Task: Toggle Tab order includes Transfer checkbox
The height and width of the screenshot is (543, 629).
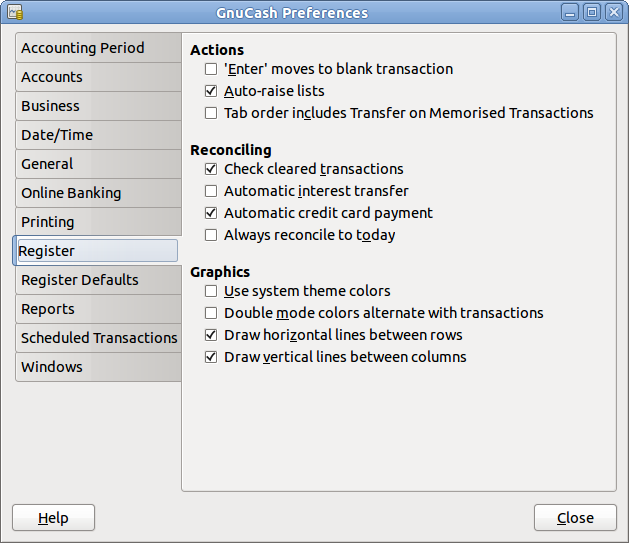Action: coord(211,113)
